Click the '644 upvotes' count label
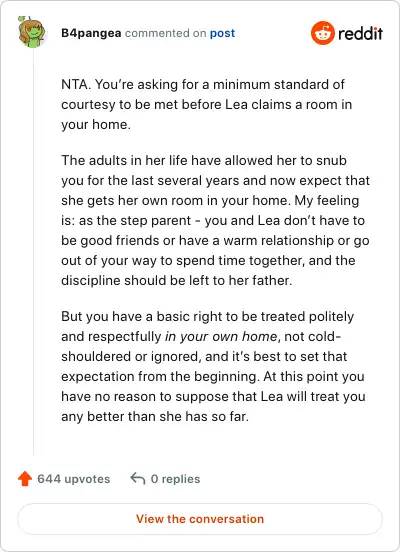Image resolution: width=400 pixels, height=552 pixels. tap(74, 479)
